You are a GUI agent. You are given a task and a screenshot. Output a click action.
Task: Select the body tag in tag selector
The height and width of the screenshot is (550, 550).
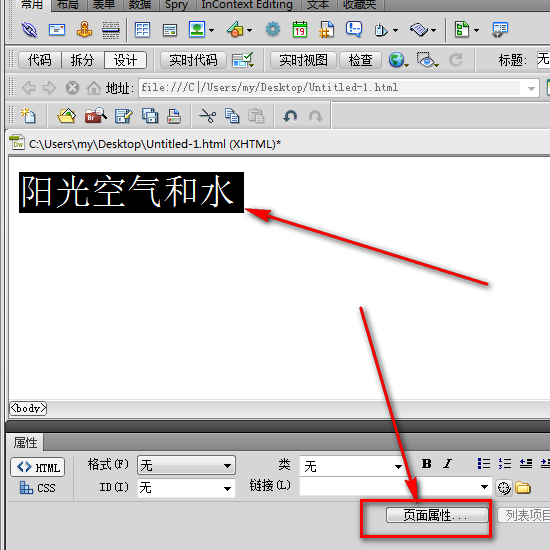[28, 409]
